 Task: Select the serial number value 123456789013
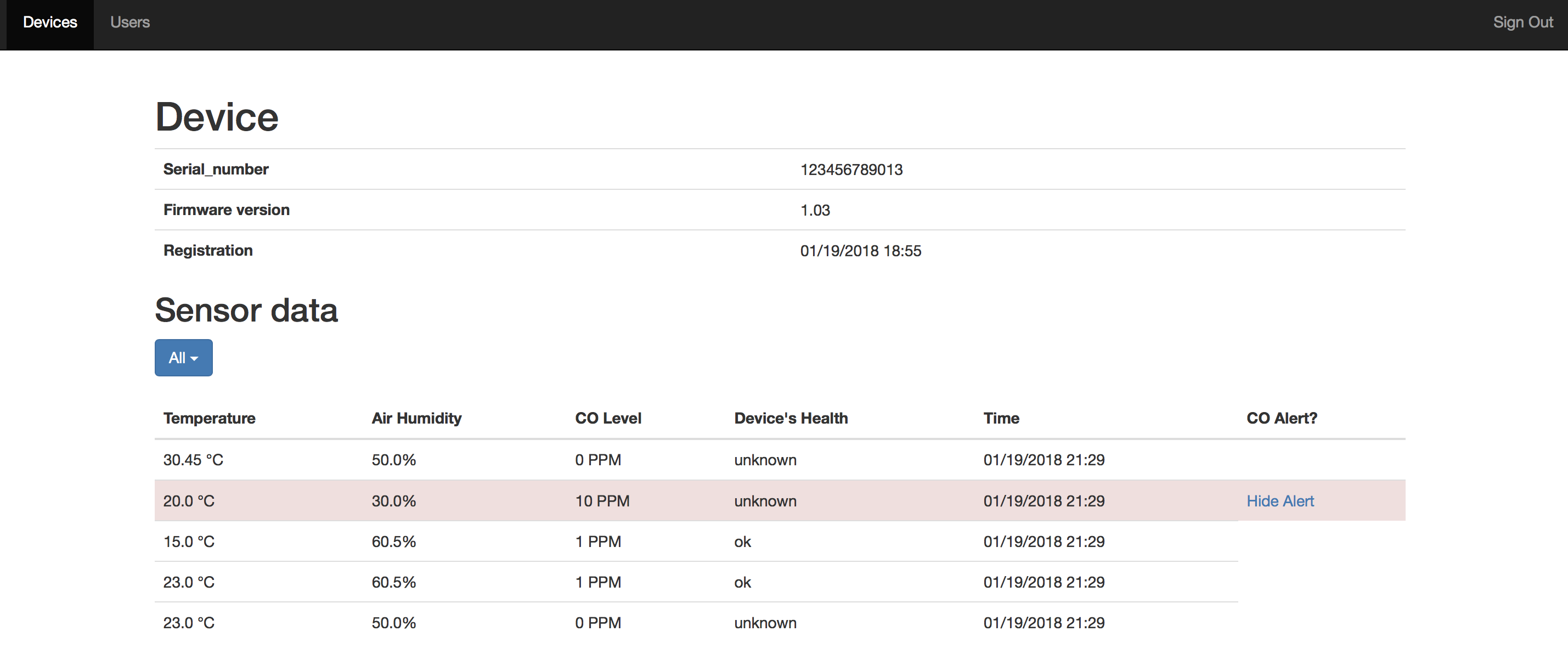point(851,170)
